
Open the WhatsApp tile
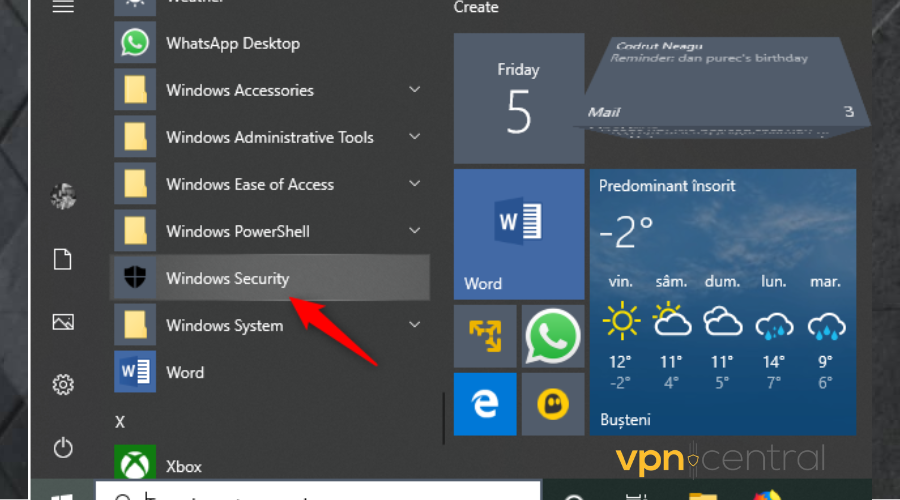553,336
